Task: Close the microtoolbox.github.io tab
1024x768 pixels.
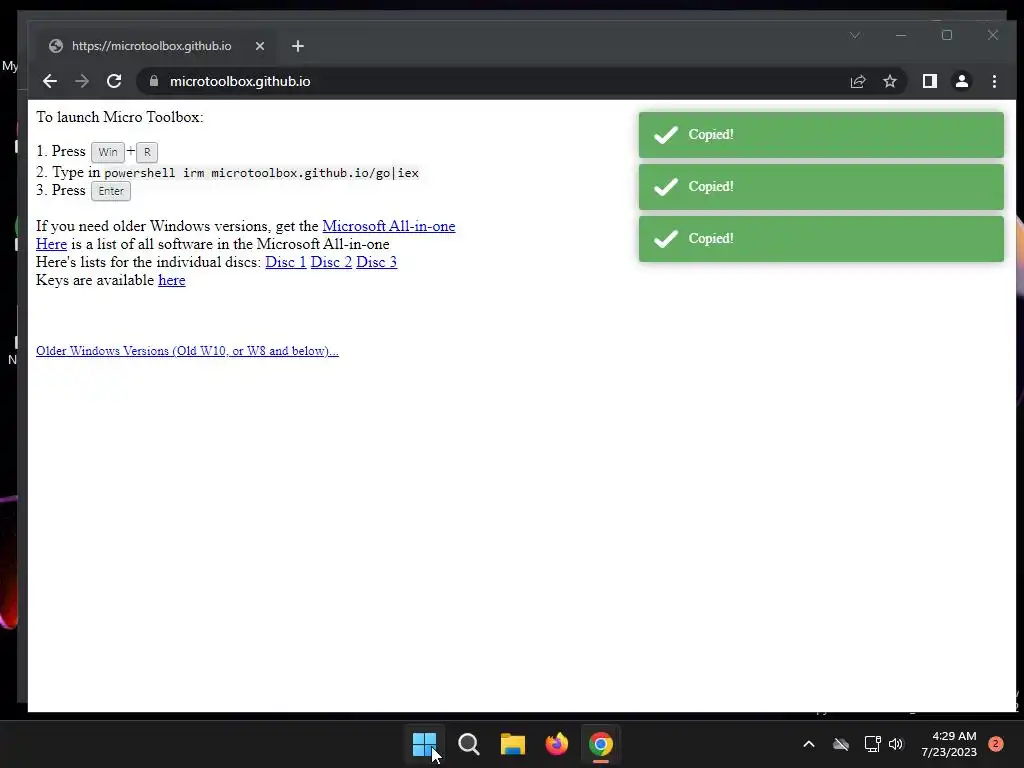Action: 260,46
